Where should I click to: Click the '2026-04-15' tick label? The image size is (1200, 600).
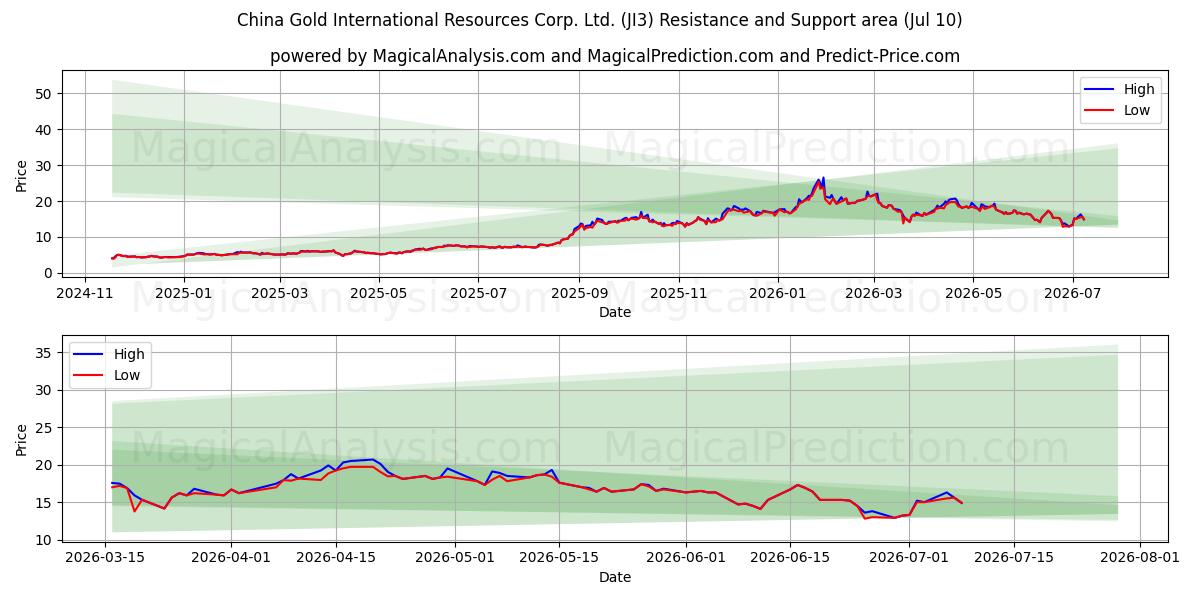(335, 558)
